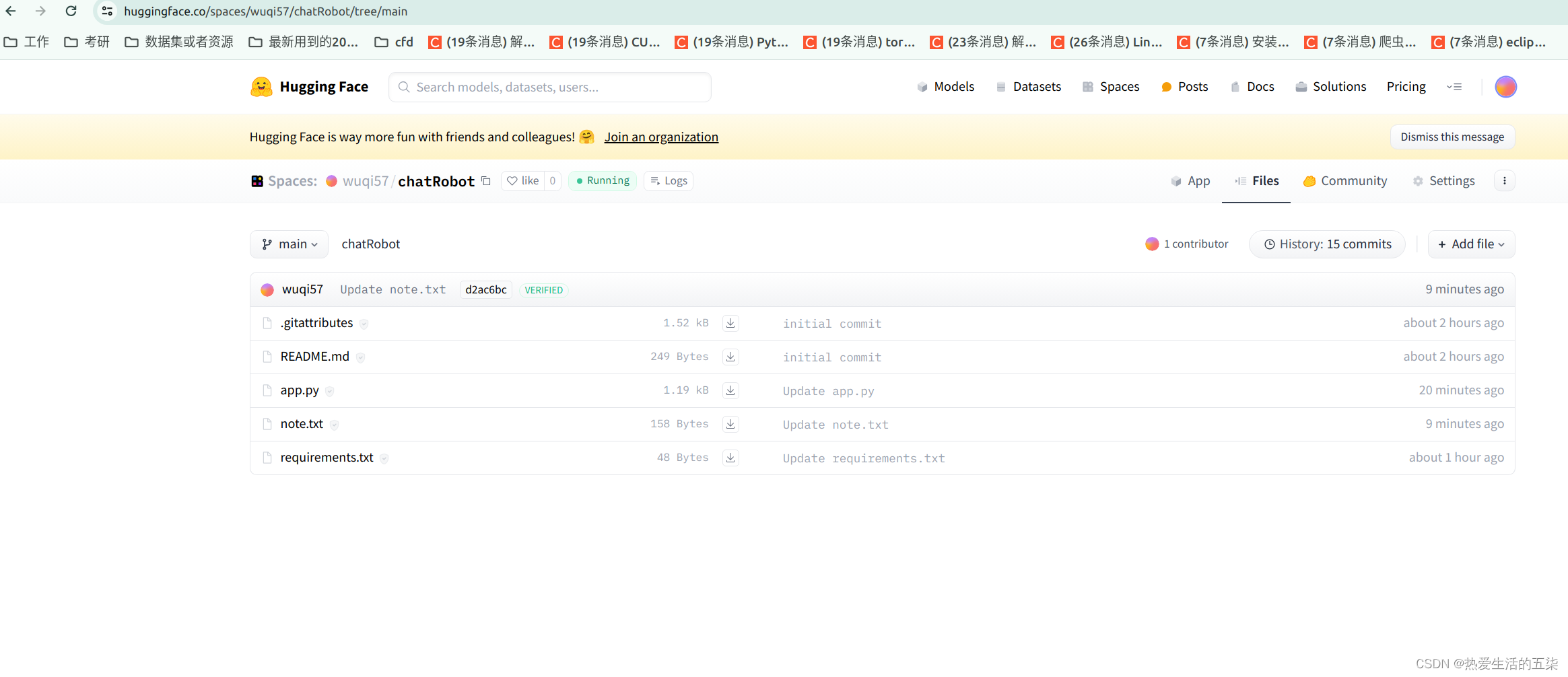Open the 考研 bookmarks folder

87,42
